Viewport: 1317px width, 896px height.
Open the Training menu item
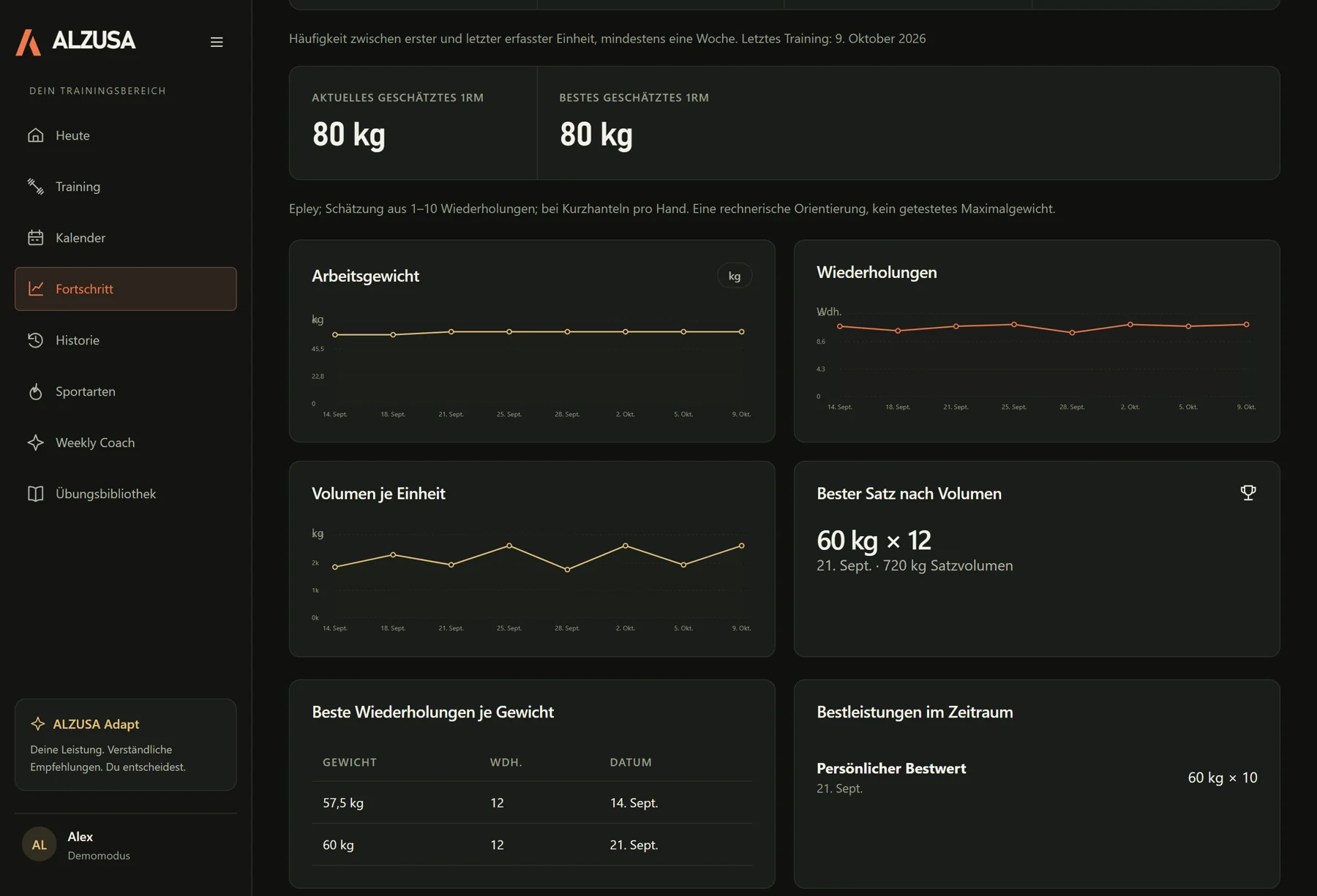tap(126, 187)
